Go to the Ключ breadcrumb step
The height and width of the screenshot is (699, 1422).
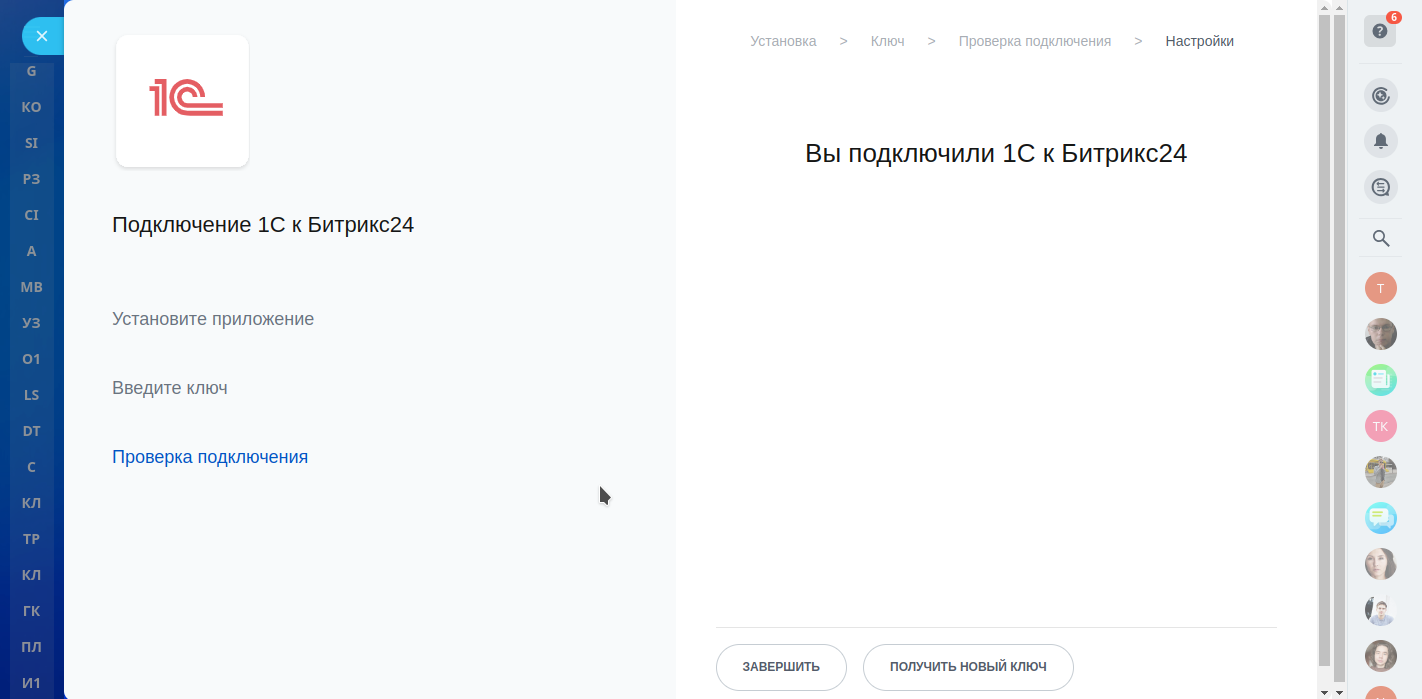pos(888,41)
